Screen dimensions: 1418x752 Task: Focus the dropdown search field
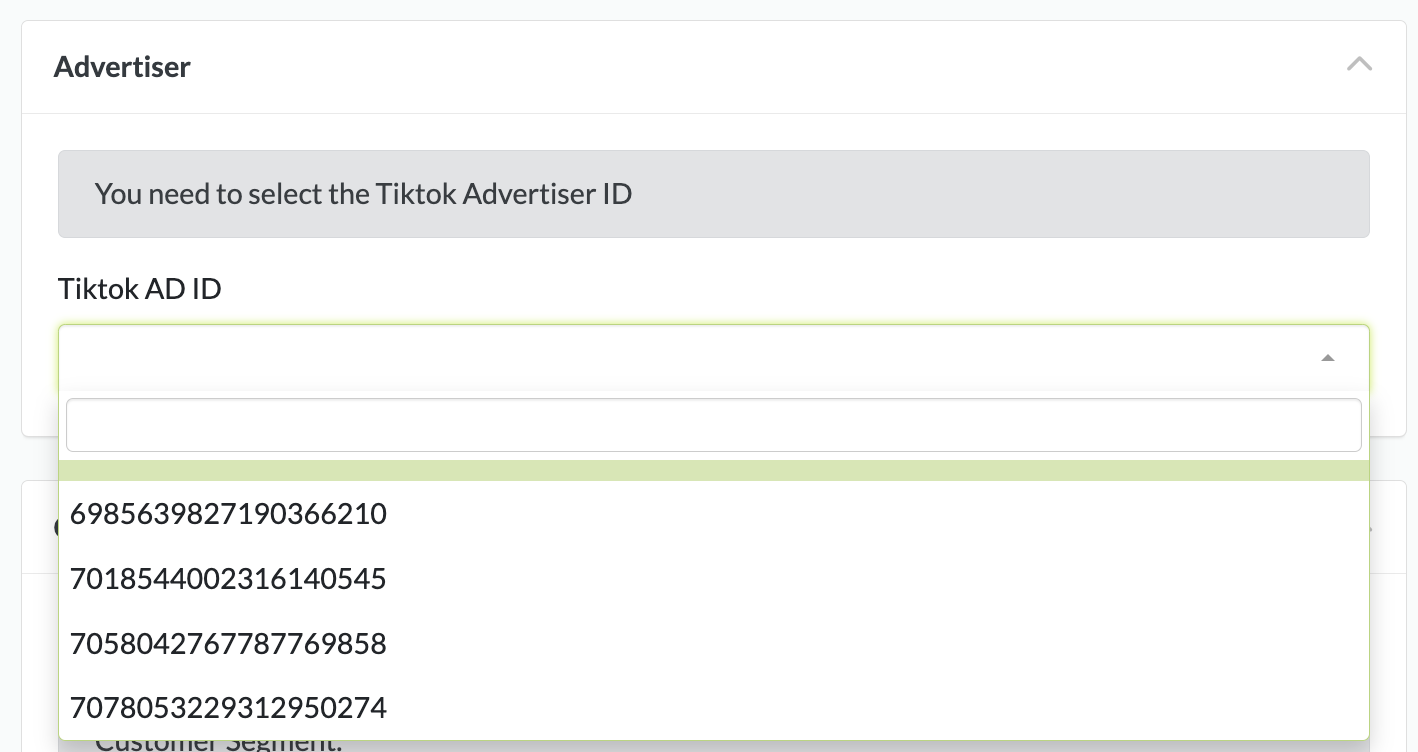point(713,425)
